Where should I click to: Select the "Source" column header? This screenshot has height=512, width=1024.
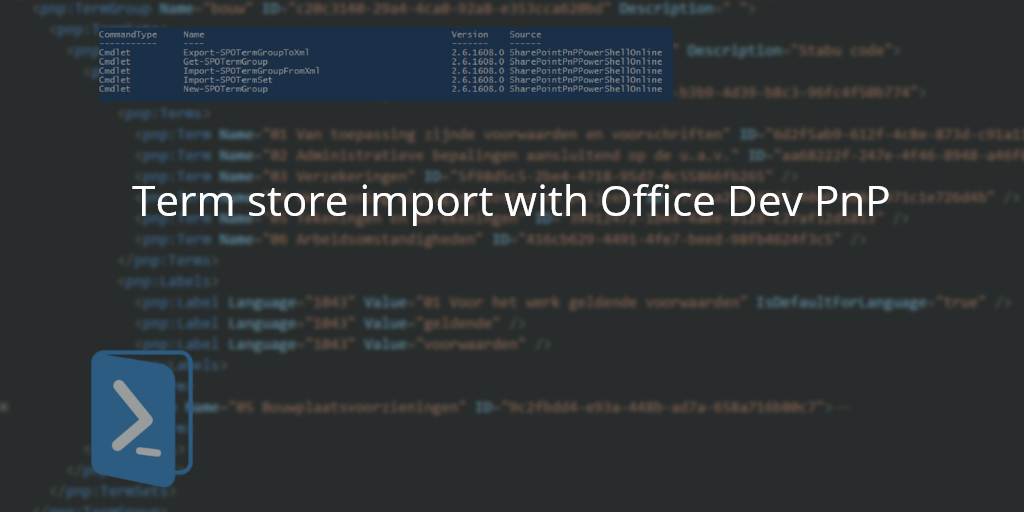525,35
